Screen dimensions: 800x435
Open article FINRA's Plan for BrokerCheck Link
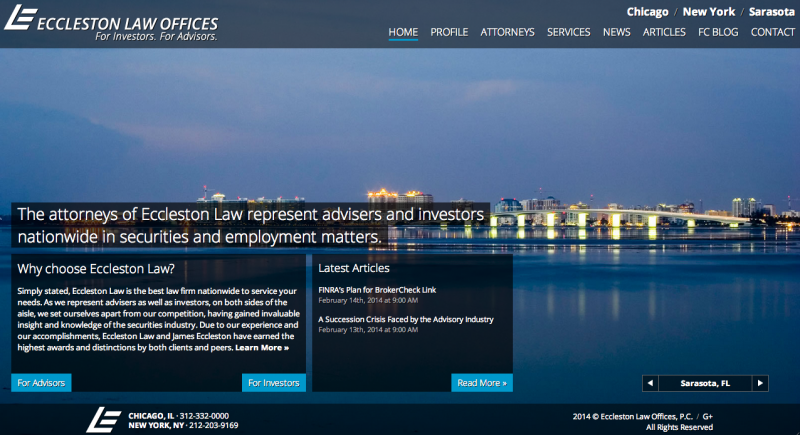(377, 290)
